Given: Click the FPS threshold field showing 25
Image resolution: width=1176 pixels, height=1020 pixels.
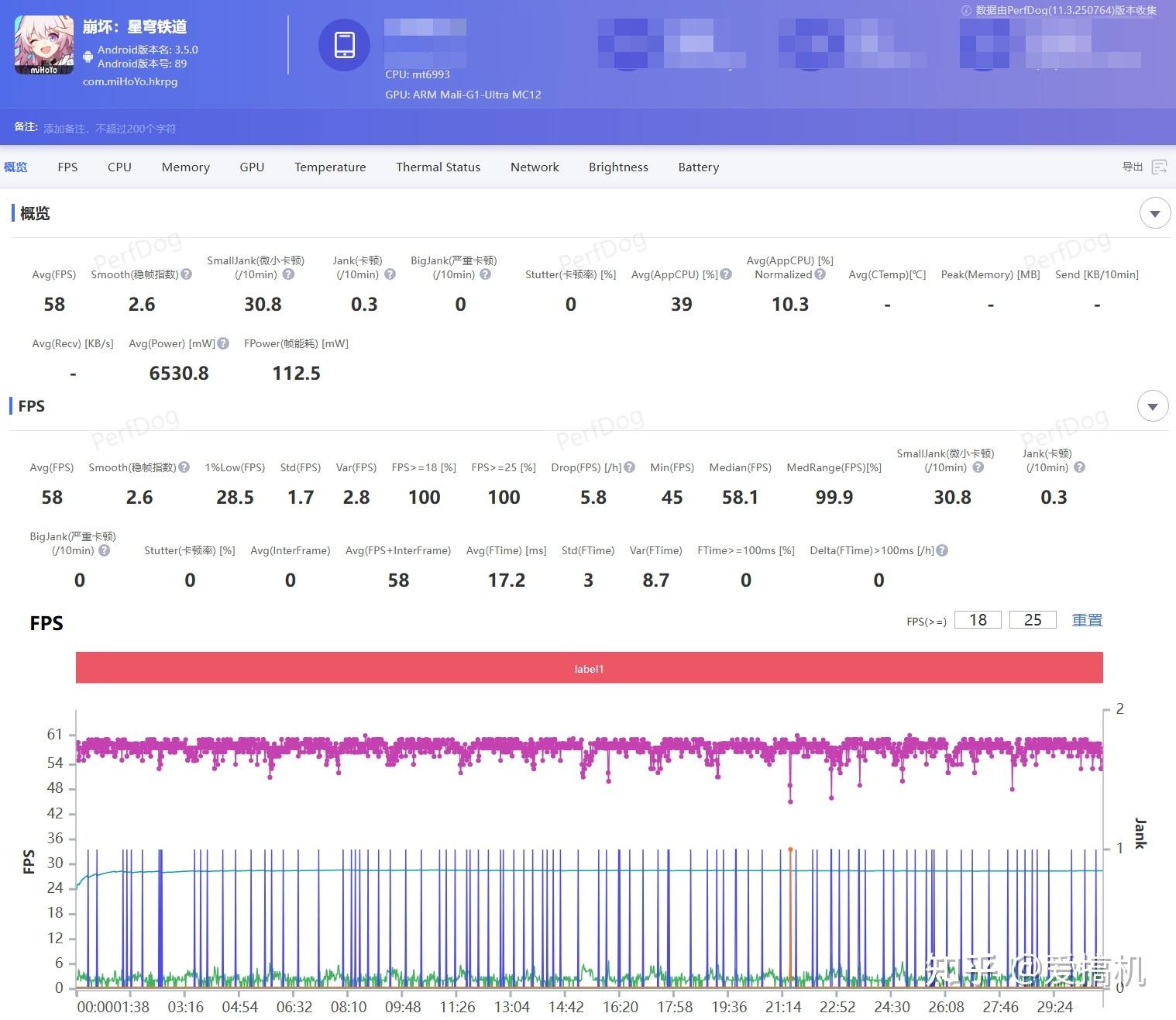Looking at the screenshot, I should pyautogui.click(x=1032, y=620).
